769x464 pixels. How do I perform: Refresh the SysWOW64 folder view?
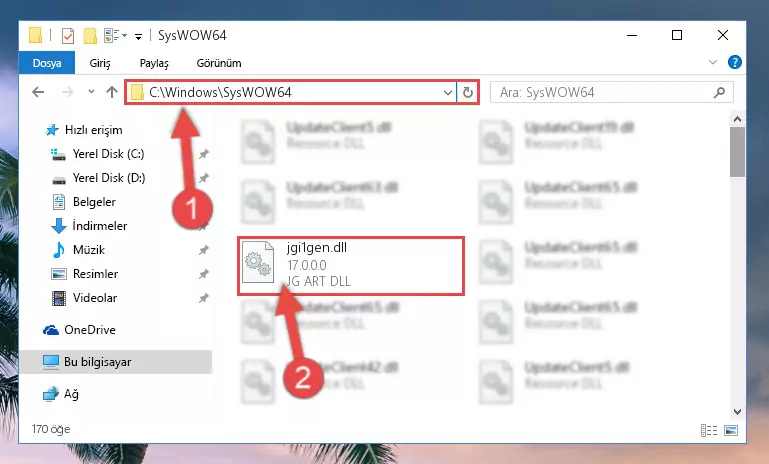[x=468, y=92]
